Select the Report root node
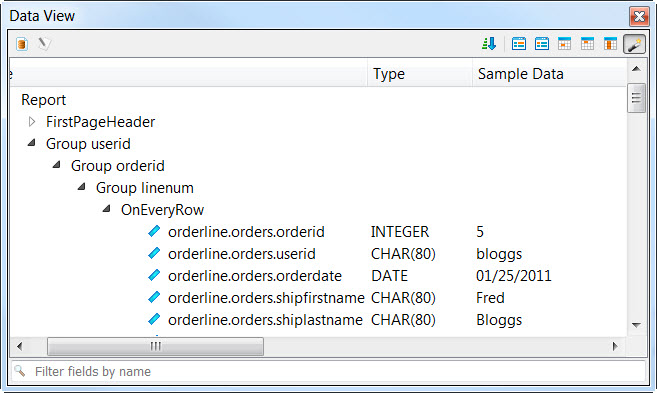The width and height of the screenshot is (657, 393). coord(44,100)
